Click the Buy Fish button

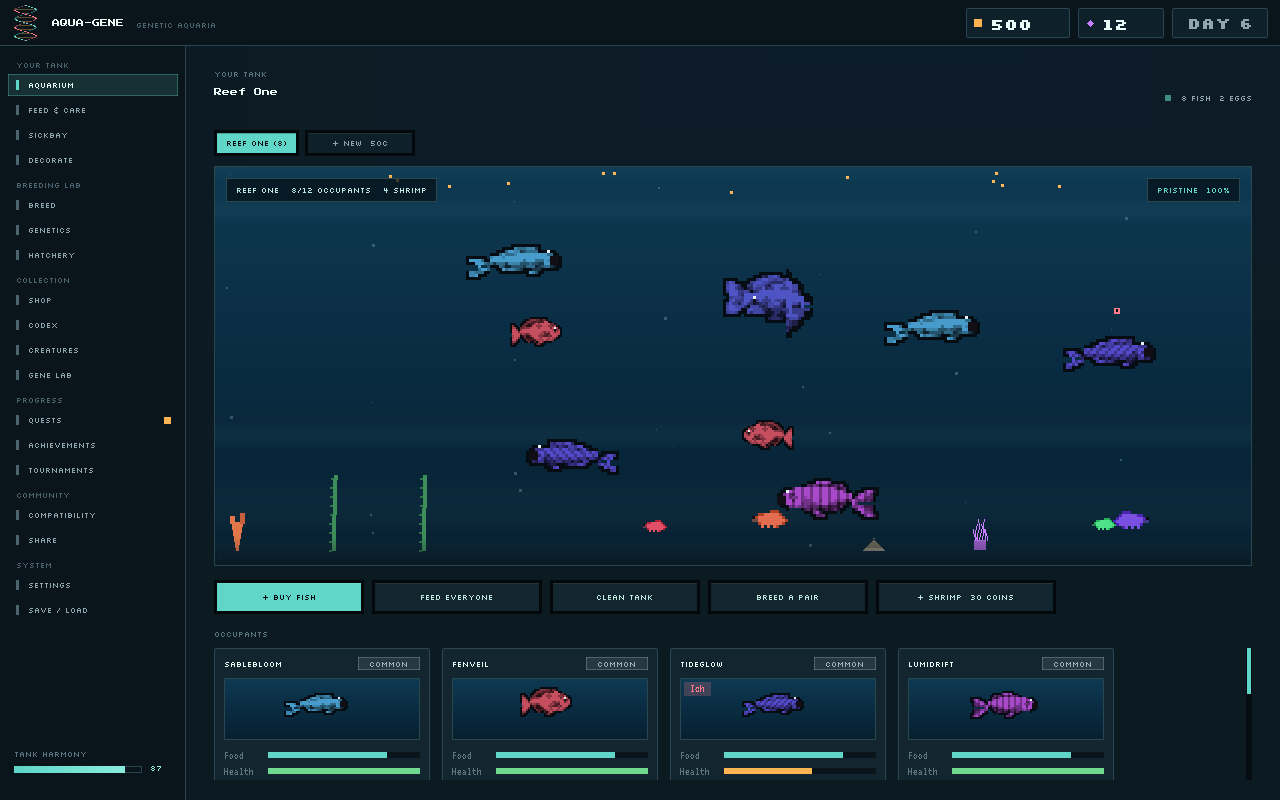point(289,597)
